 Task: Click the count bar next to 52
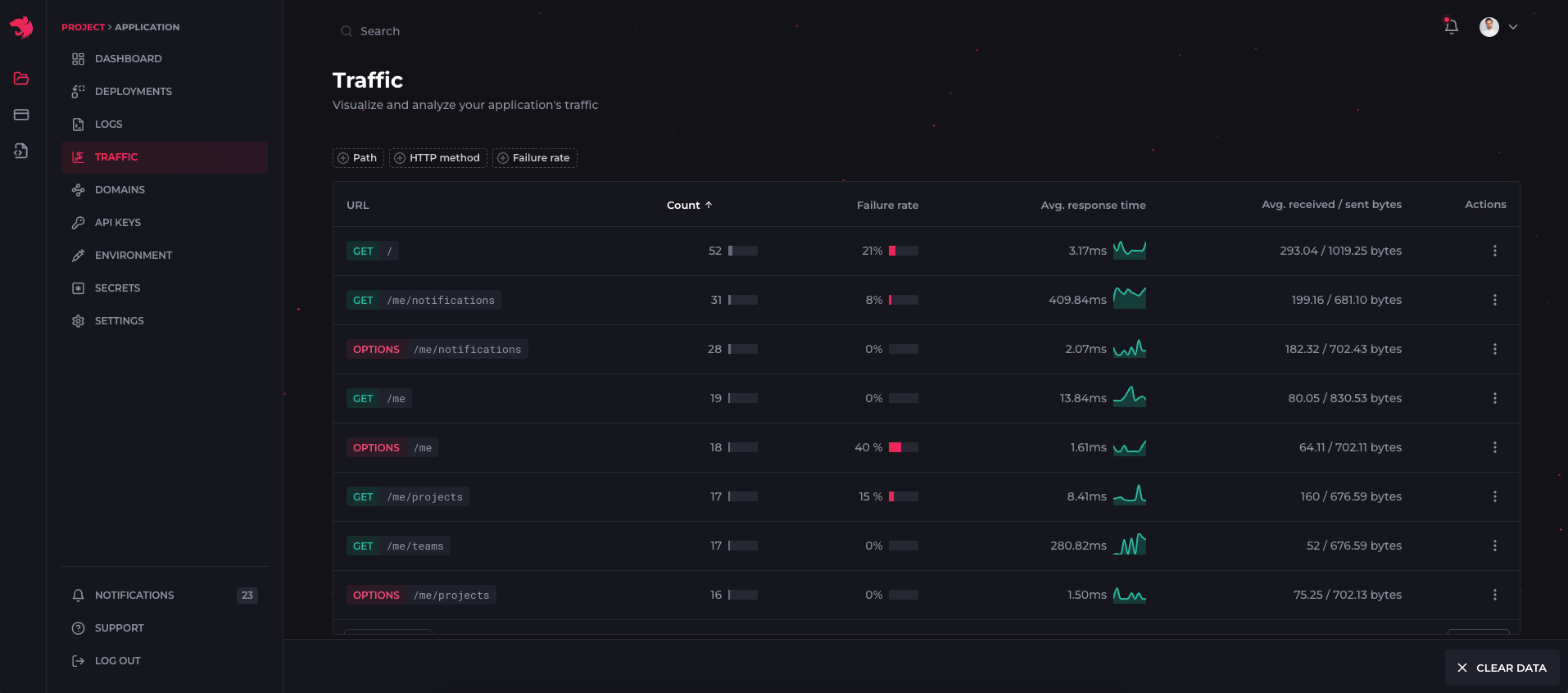743,251
